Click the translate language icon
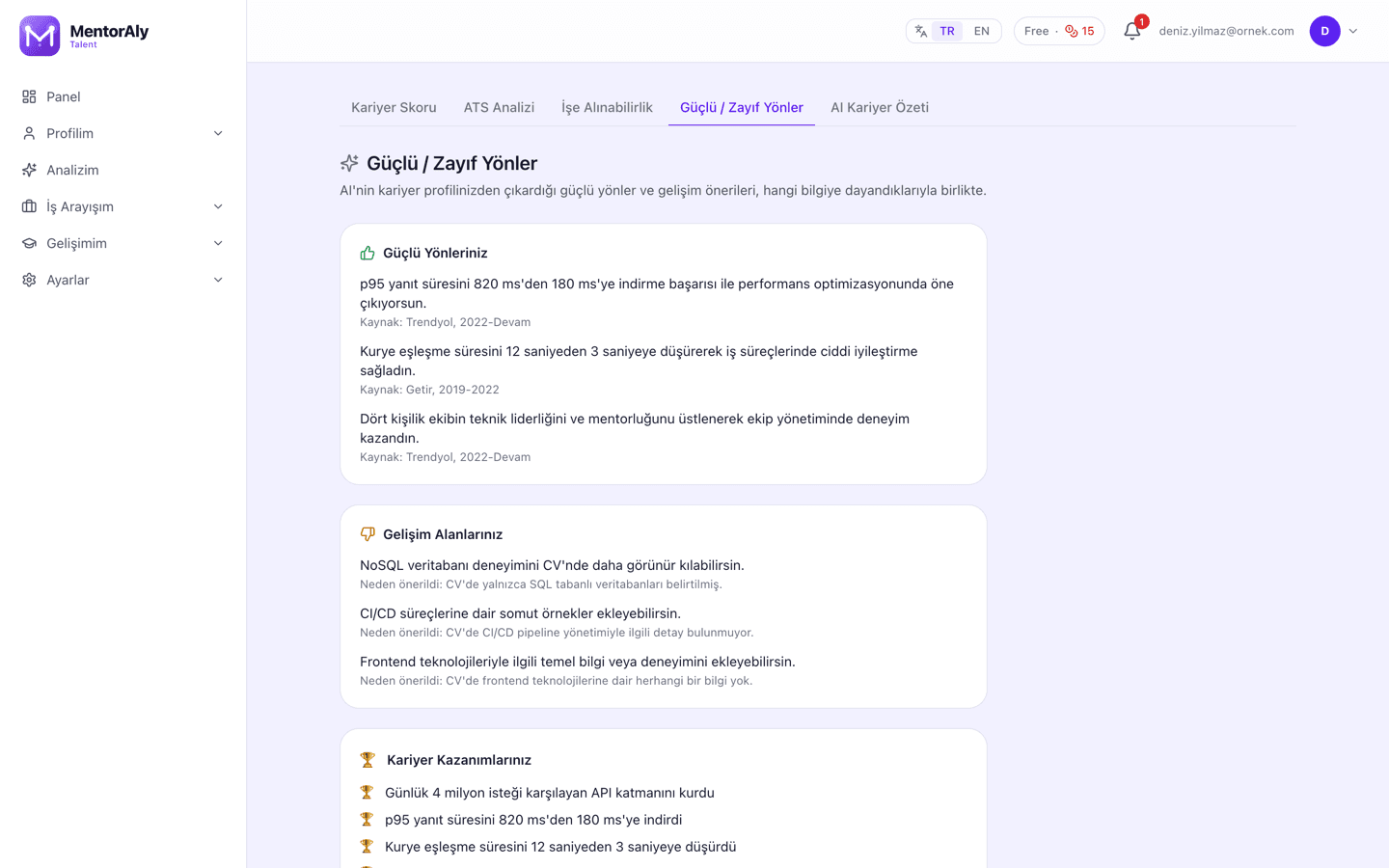Screen dimensions: 1389x868 921,31
